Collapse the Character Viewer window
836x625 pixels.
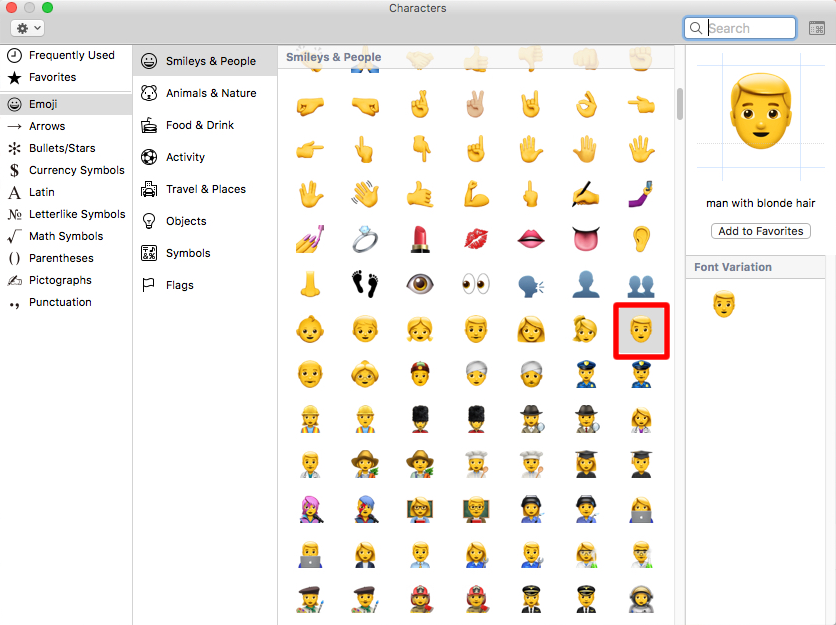[x=817, y=28]
